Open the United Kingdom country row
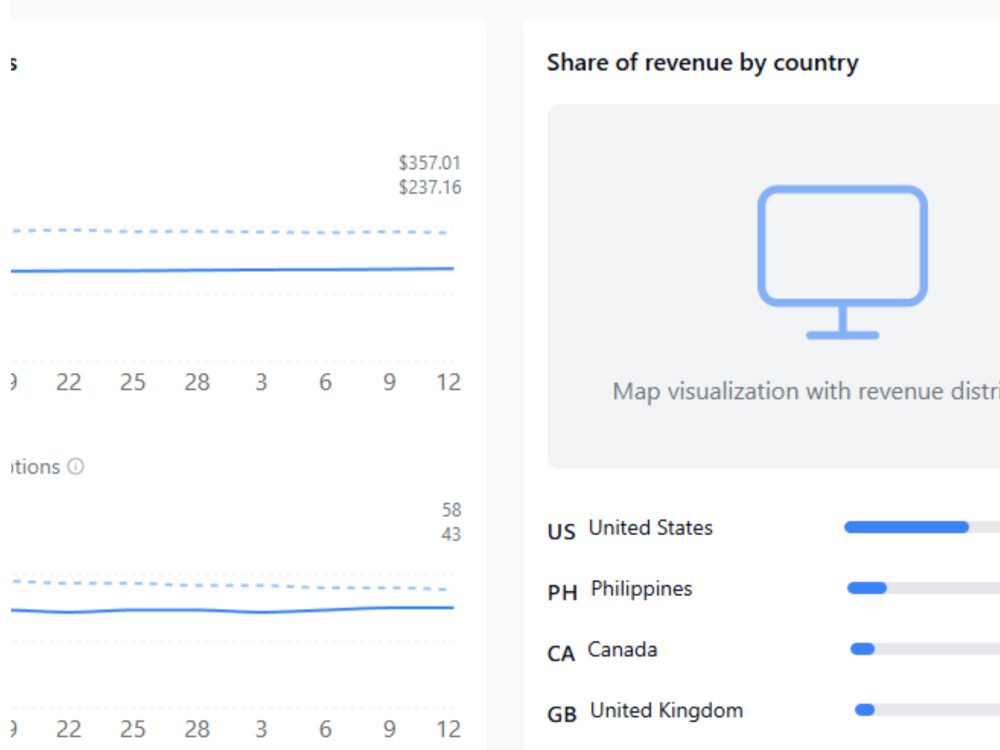1000x750 pixels. tap(774, 712)
